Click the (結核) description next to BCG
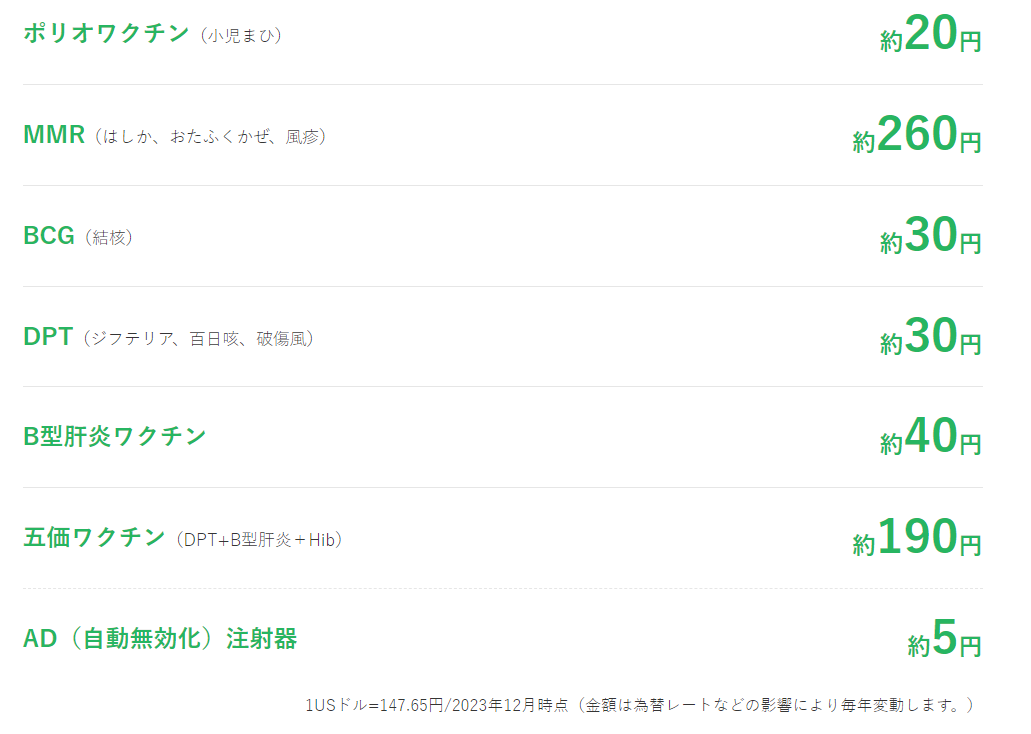This screenshot has width=1031, height=734. pos(109,237)
